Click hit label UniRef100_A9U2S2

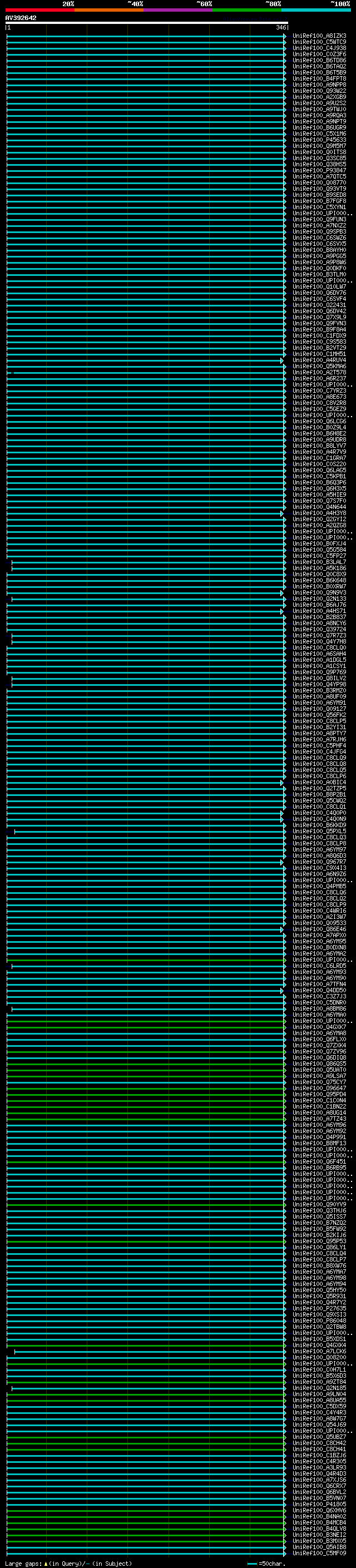point(319,103)
